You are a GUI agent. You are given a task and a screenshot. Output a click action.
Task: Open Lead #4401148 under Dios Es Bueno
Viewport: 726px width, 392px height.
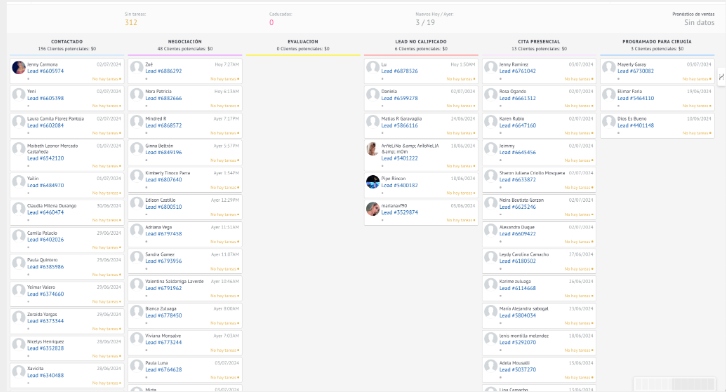click(636, 125)
